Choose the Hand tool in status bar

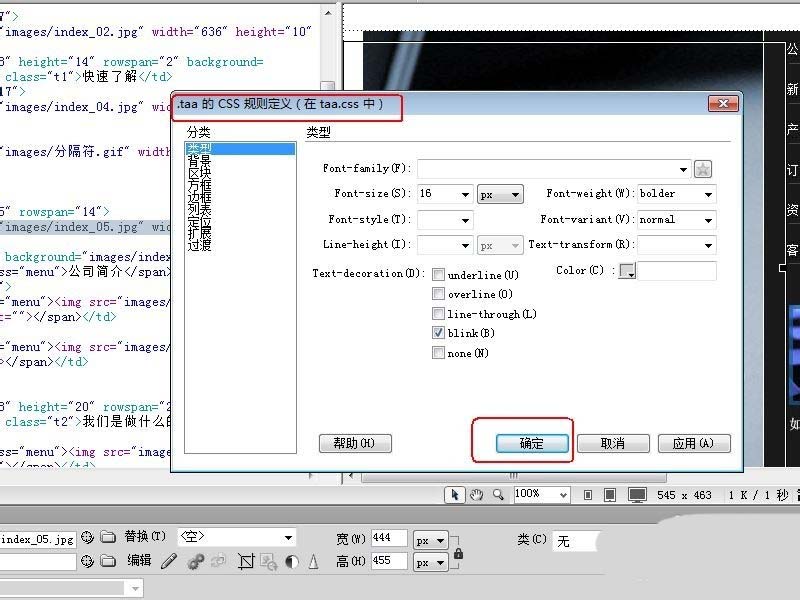(x=477, y=495)
